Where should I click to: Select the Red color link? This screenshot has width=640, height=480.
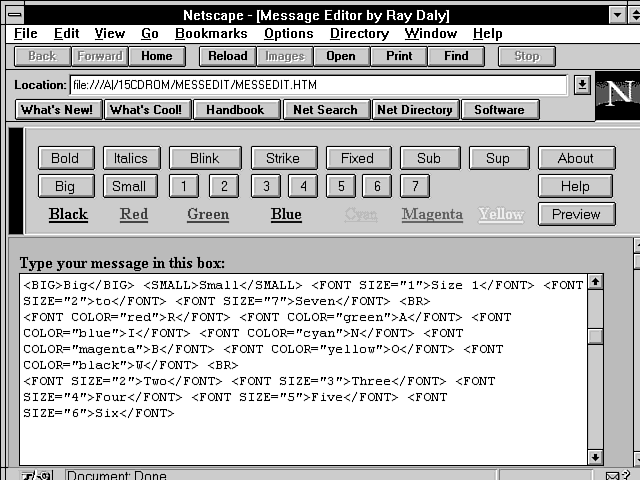pos(134,214)
